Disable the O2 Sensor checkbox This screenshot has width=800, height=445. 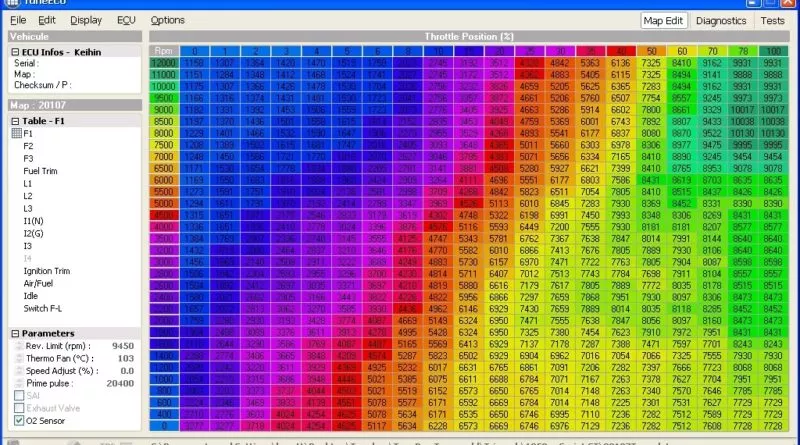16,421
